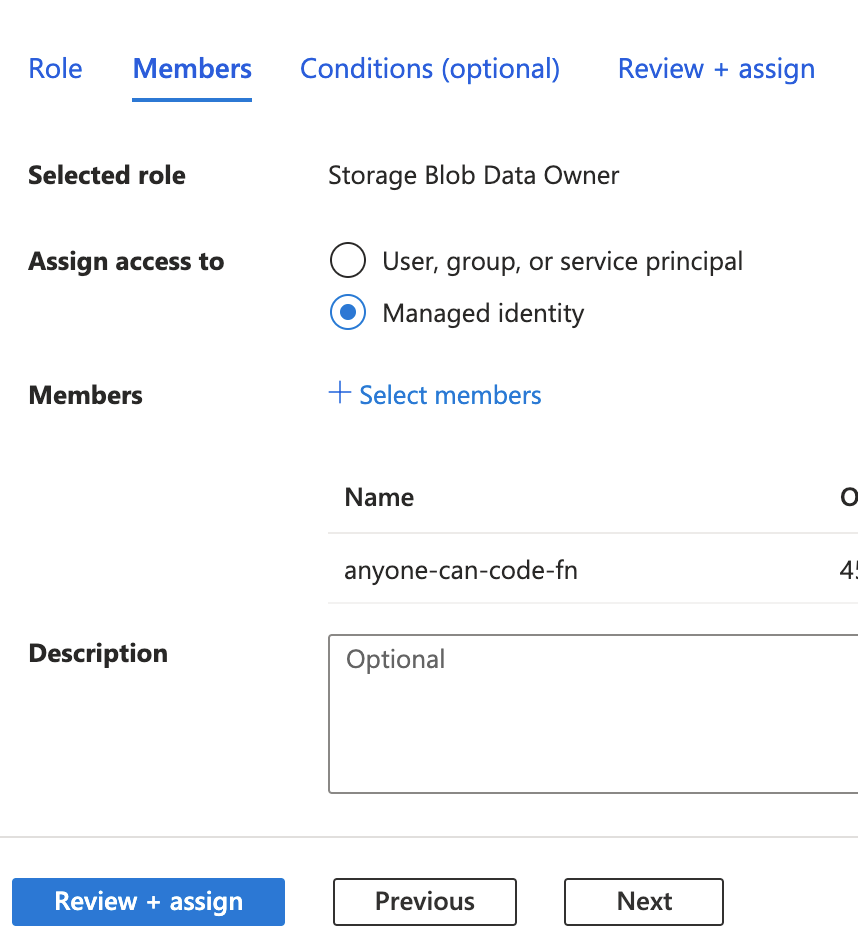Open the Members tab
The height and width of the screenshot is (952, 858).
pos(192,69)
